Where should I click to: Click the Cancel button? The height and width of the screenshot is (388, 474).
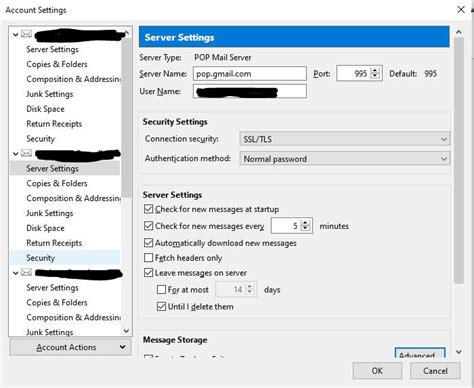(435, 371)
